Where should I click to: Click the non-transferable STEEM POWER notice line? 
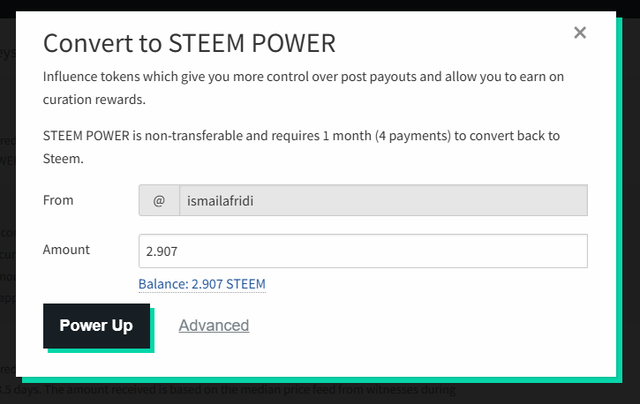301,135
